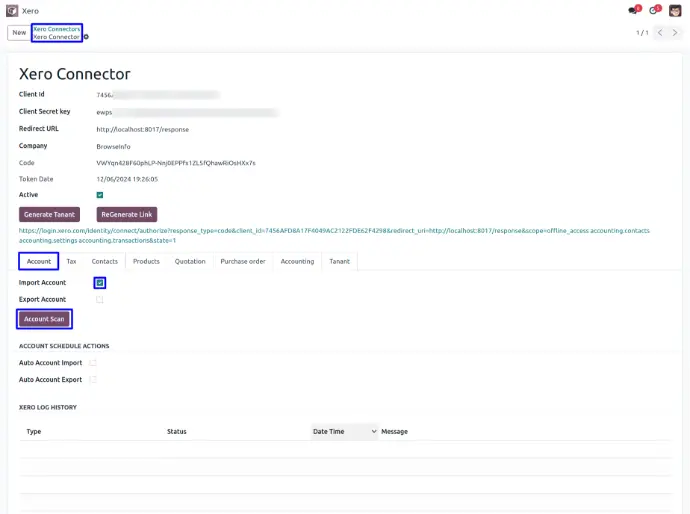The width and height of the screenshot is (690, 514).
Task: Click the 1 / 1 pager counter
Action: point(642,33)
